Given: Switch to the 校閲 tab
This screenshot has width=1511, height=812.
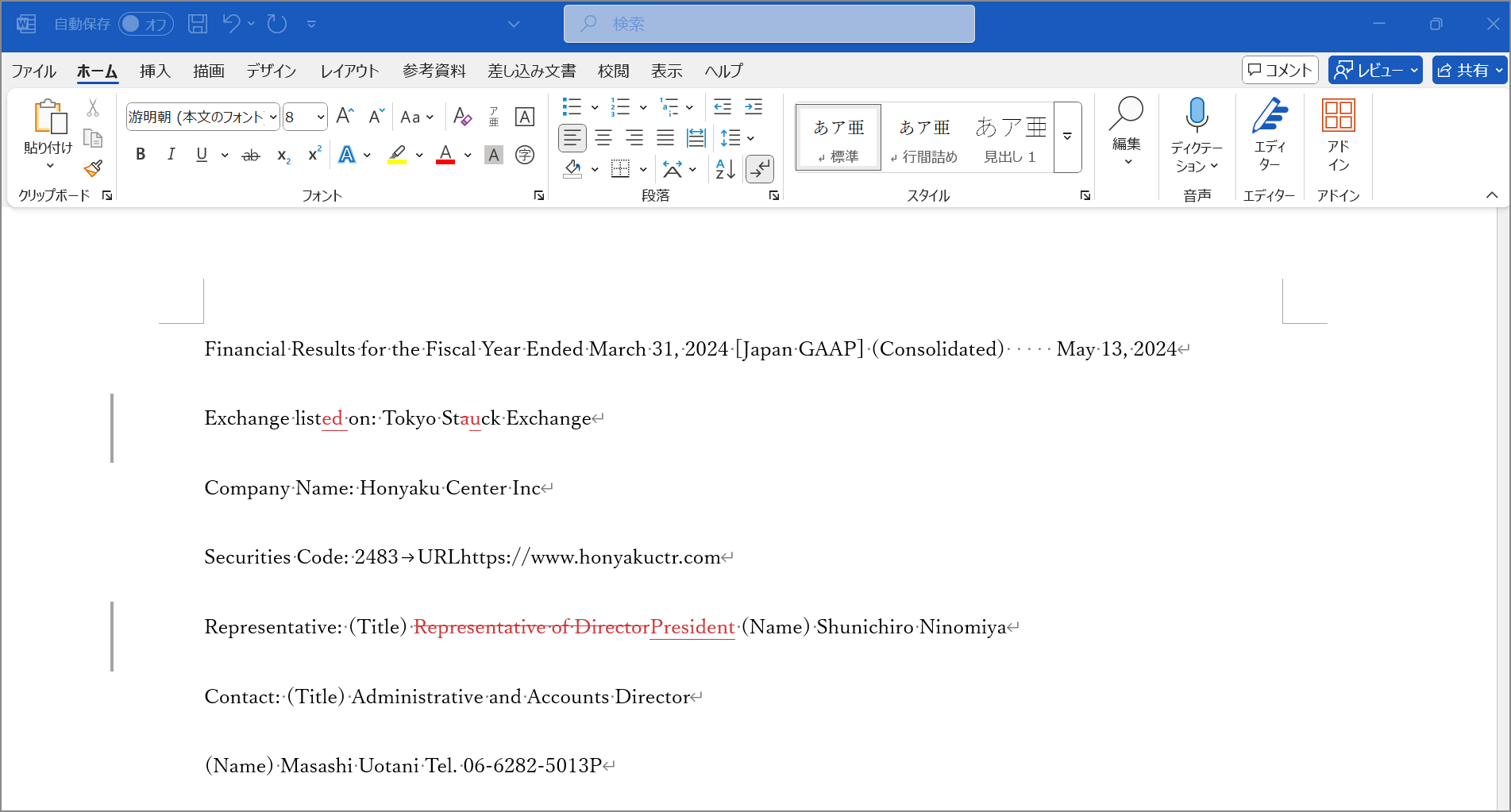Looking at the screenshot, I should tap(614, 71).
